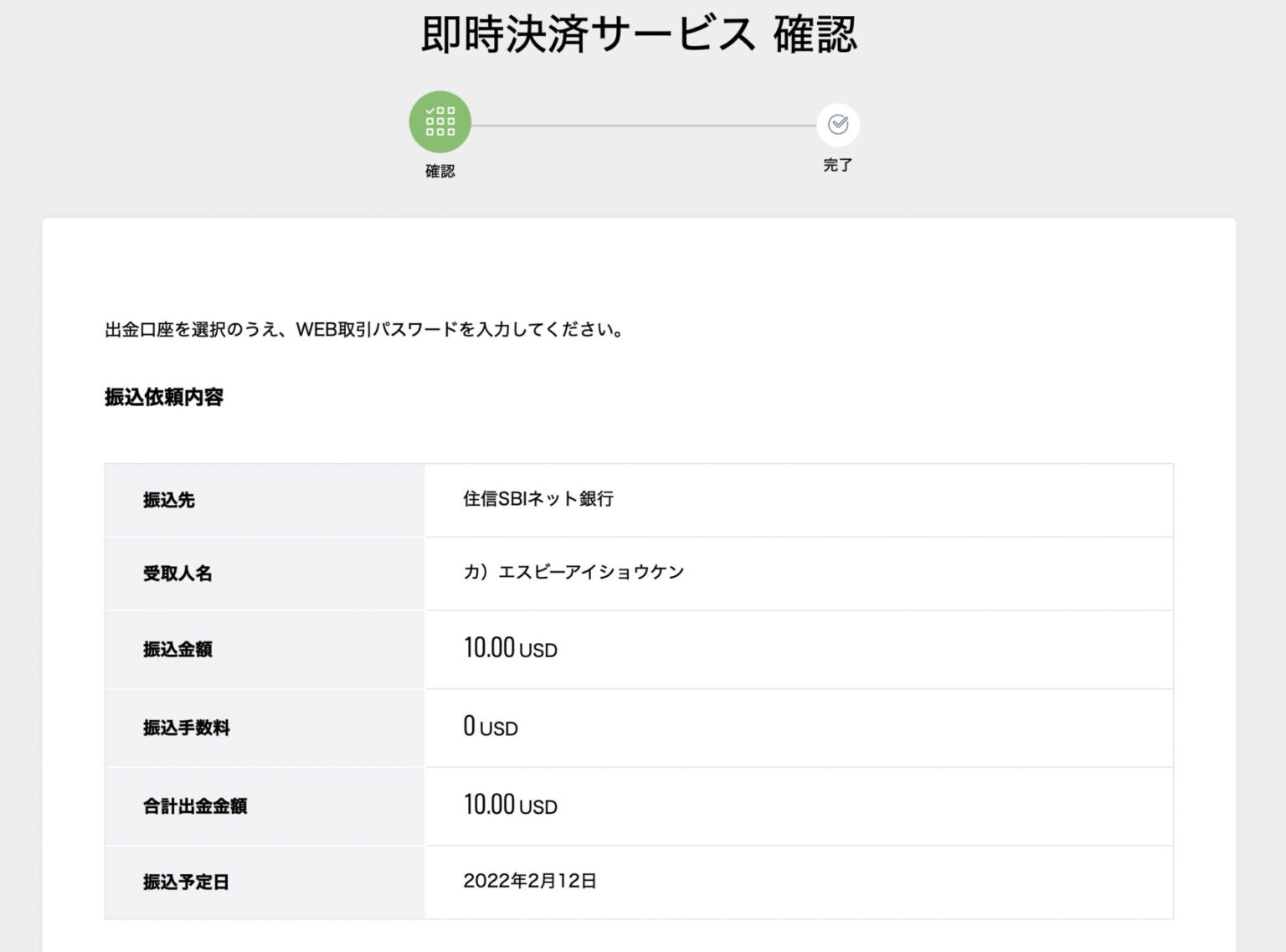
Task: Click the green 確認 step icon
Action: click(440, 122)
